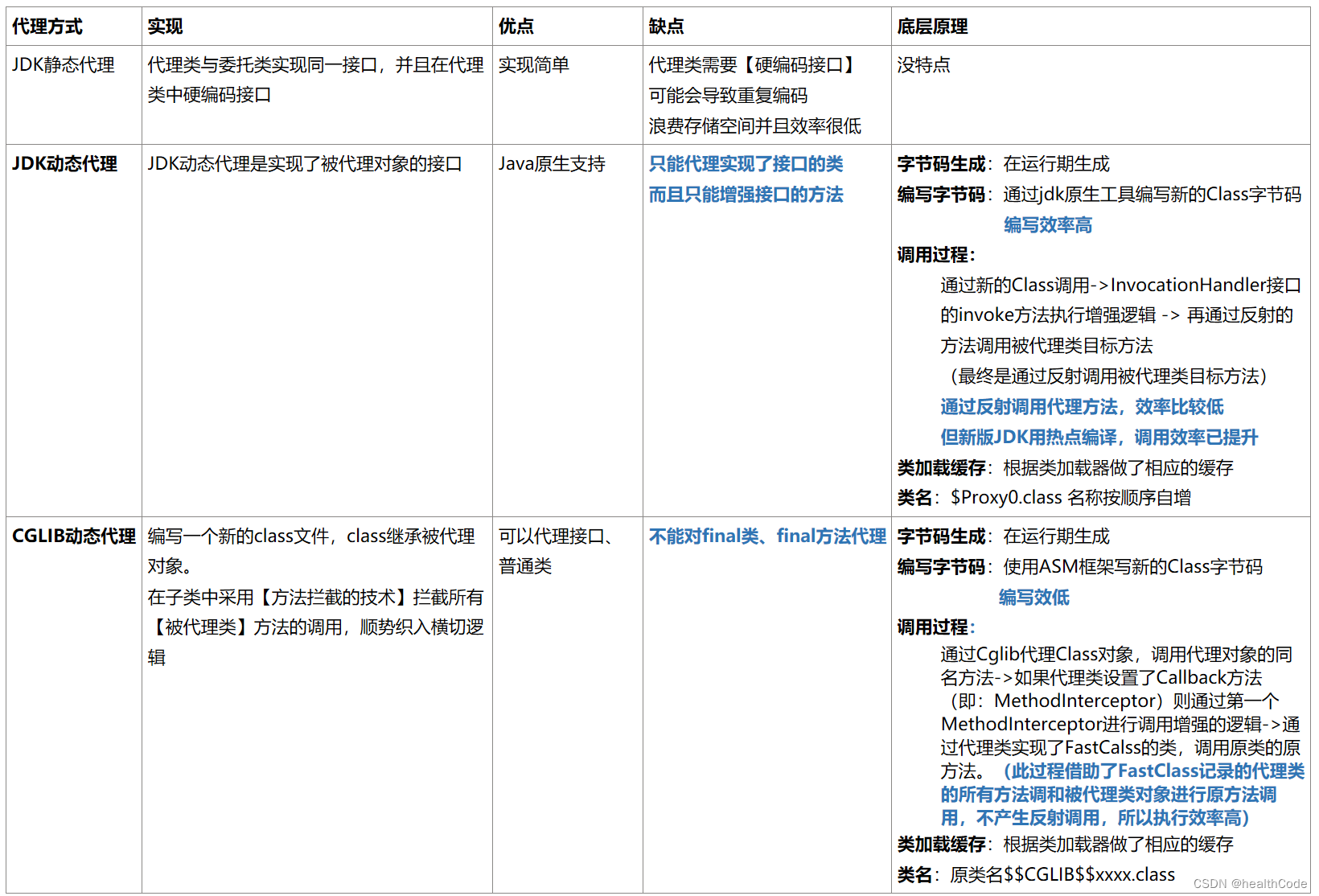This screenshot has height=896, width=1319.
Task: Click the text '可以代理接口、'
Action: tap(556, 536)
